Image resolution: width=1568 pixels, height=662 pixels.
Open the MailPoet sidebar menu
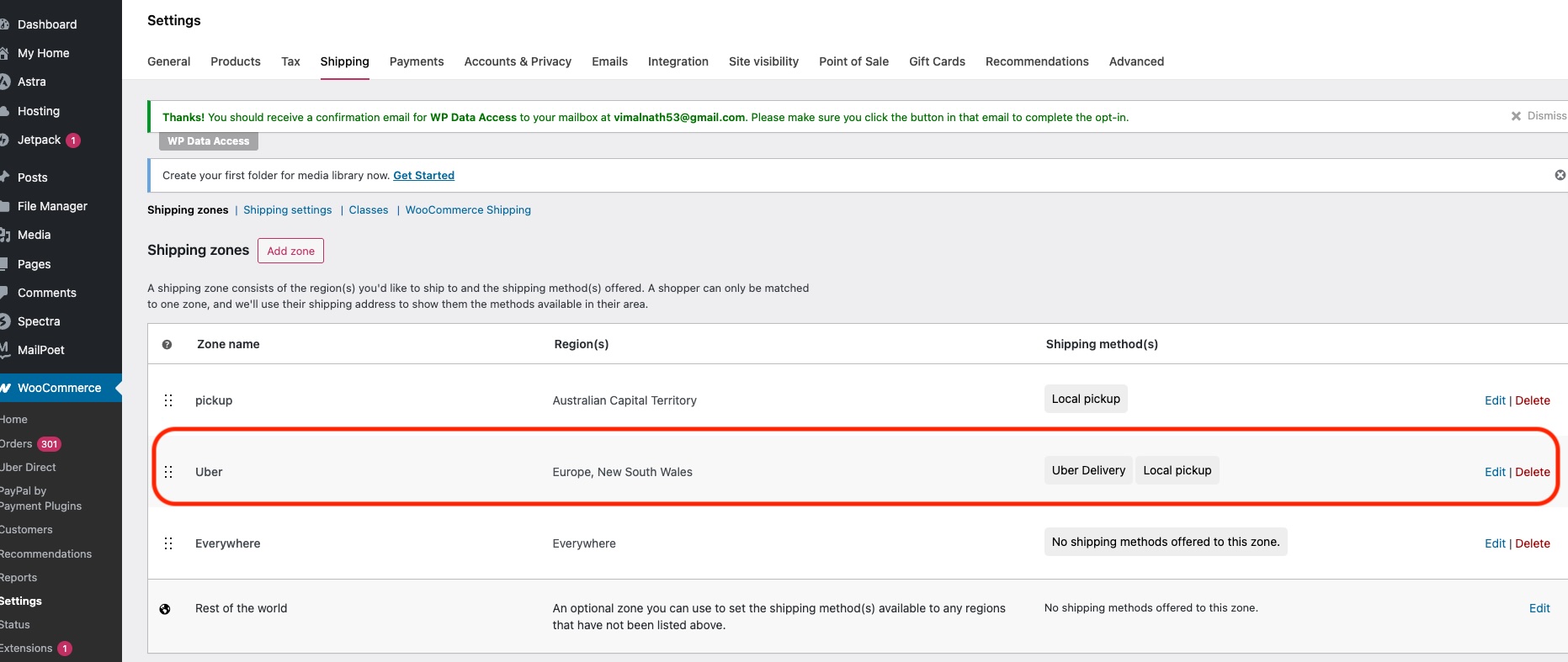pyautogui.click(x=40, y=350)
